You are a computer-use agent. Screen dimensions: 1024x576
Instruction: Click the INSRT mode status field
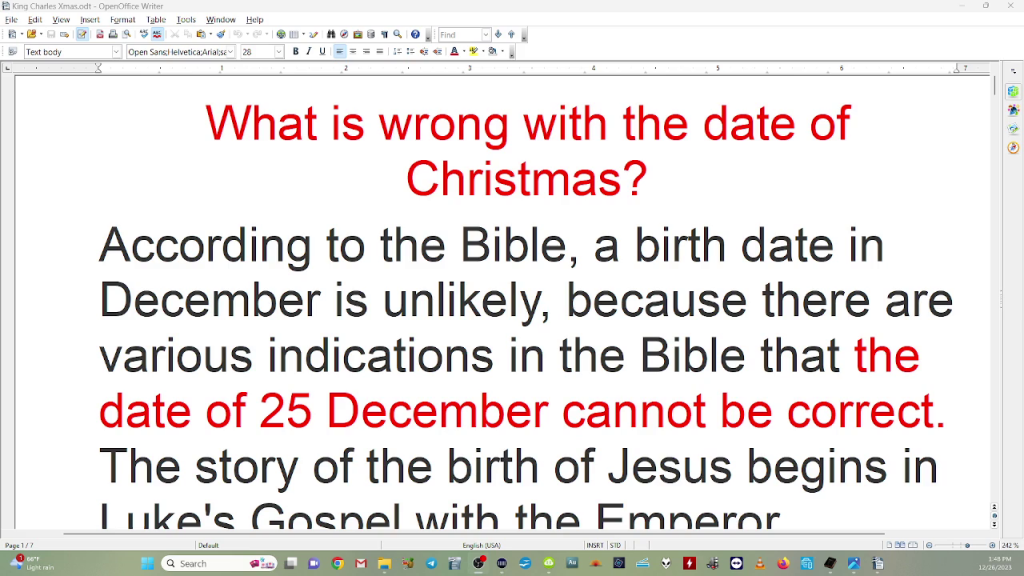(x=595, y=545)
